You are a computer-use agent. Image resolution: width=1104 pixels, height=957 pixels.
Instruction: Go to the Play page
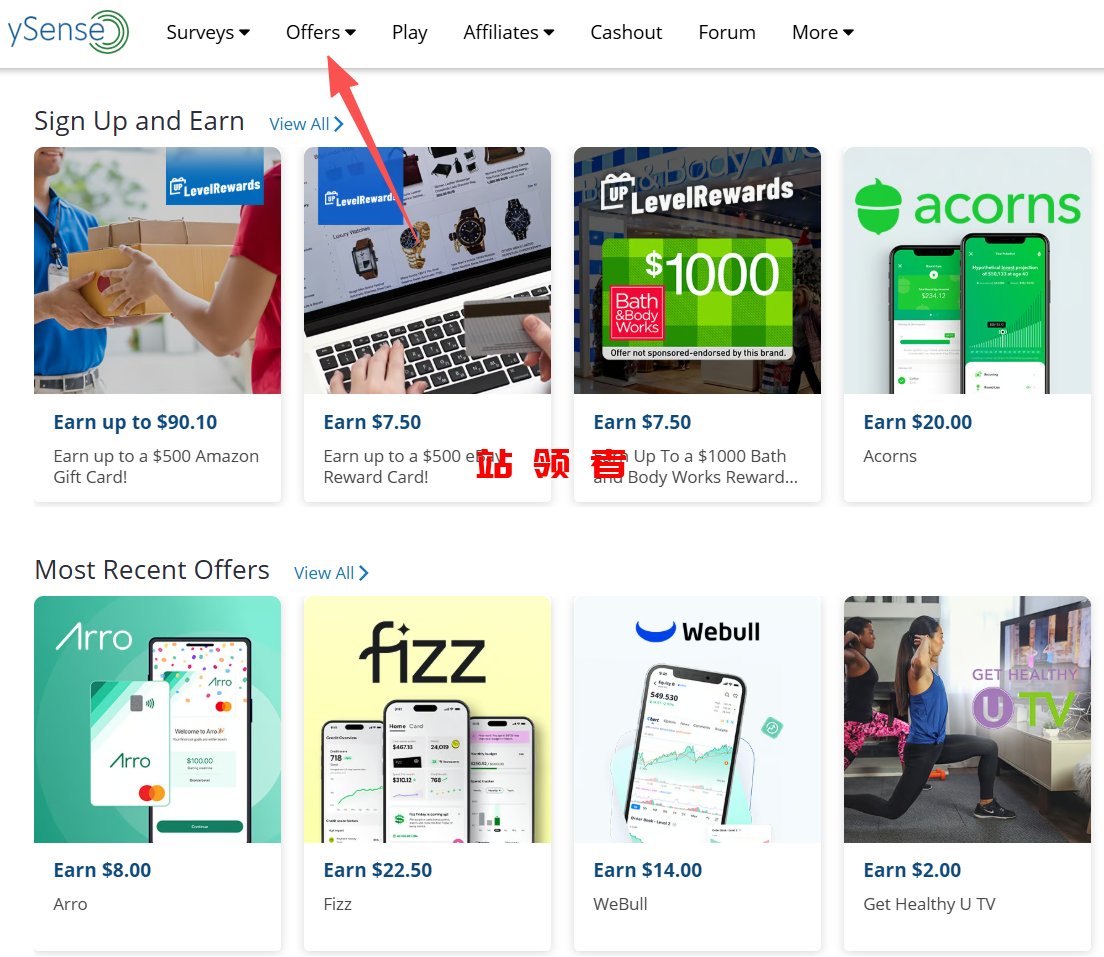[410, 32]
